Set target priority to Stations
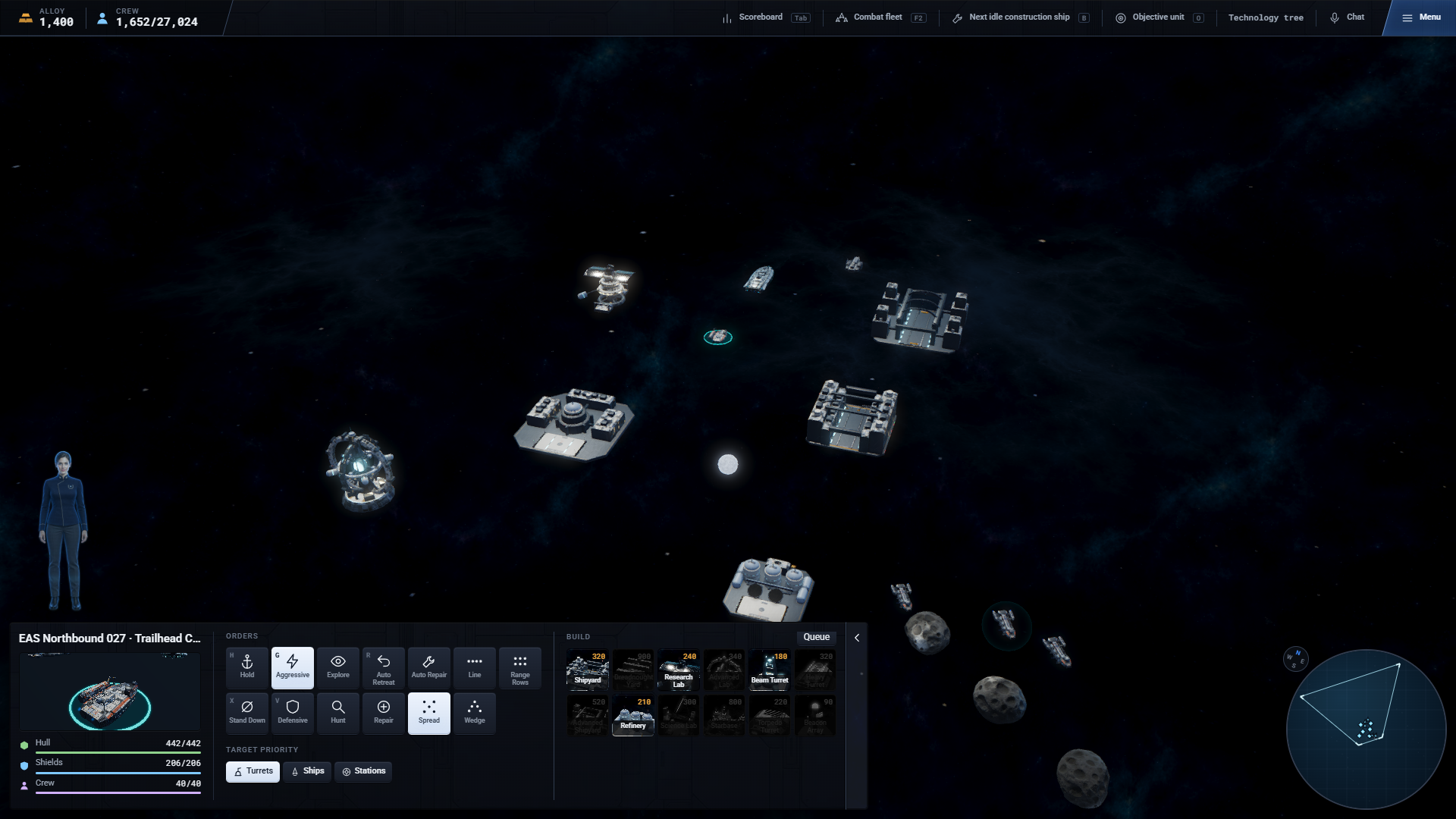Screen dimensions: 1456x819 click(363, 771)
